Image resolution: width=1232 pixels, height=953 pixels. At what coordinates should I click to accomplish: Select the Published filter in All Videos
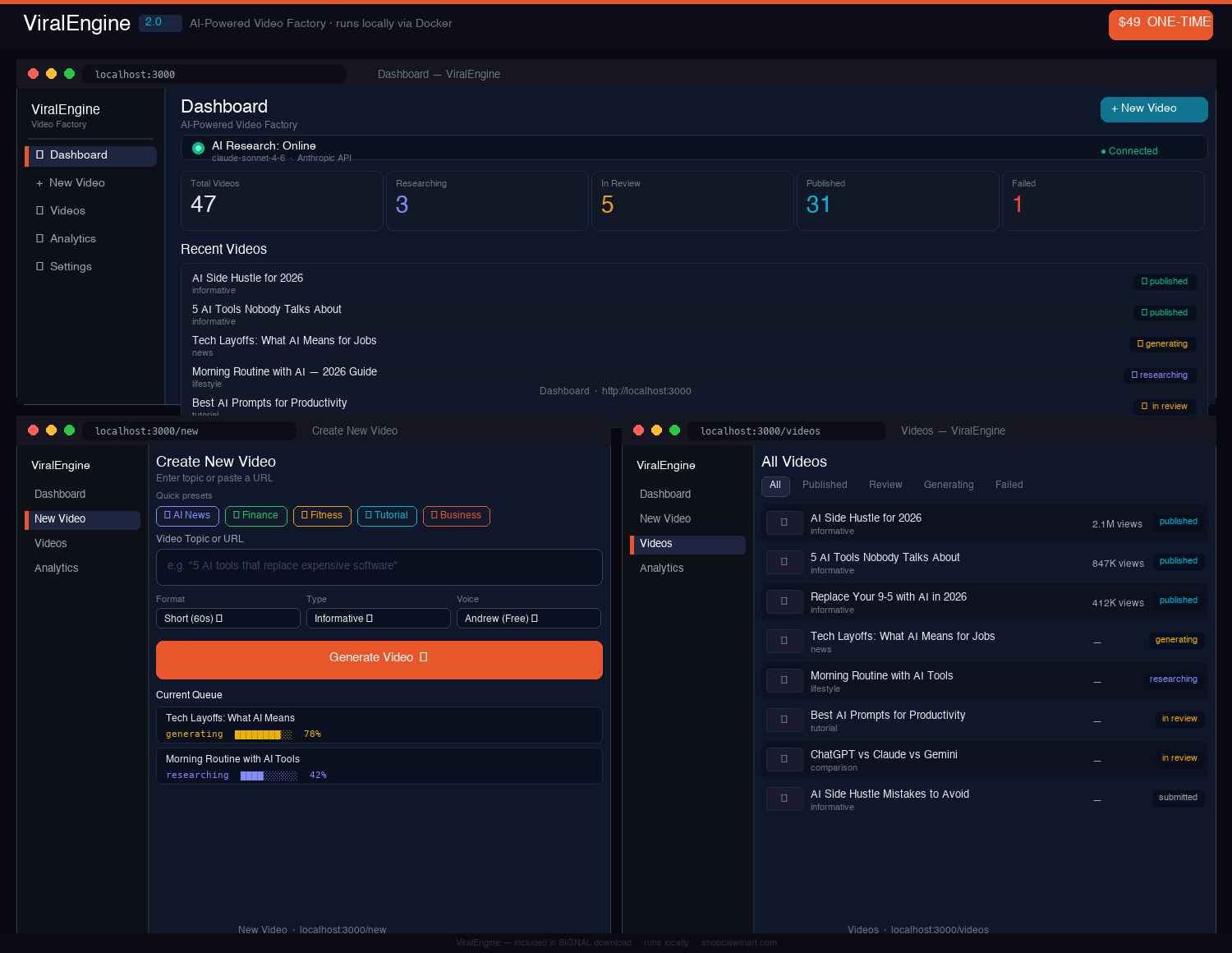pos(825,485)
